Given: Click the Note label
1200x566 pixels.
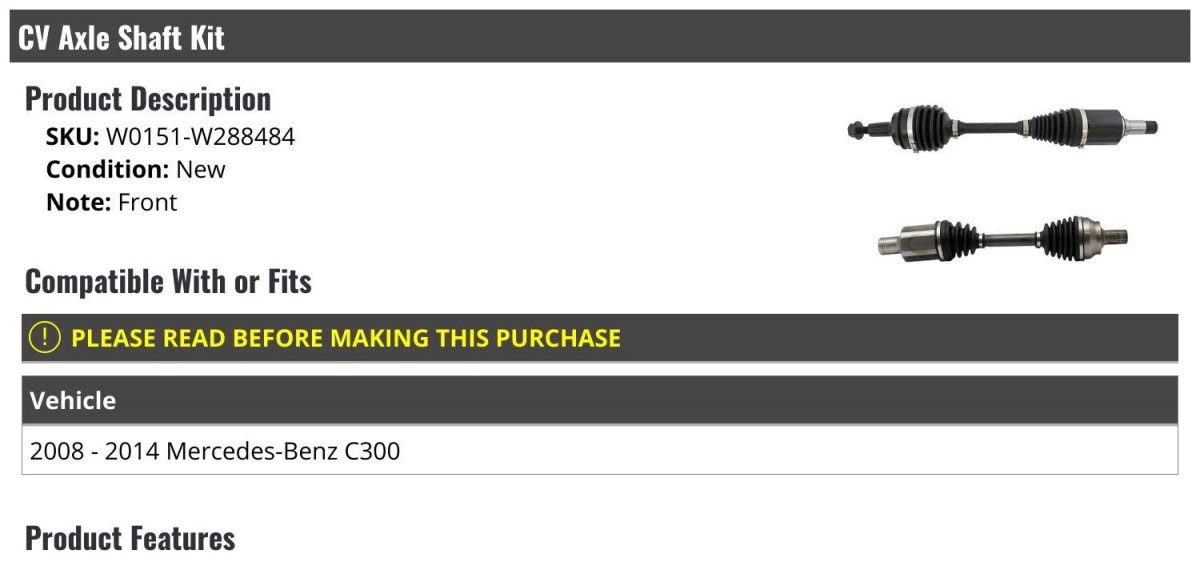Looking at the screenshot, I should pyautogui.click(x=78, y=202).
